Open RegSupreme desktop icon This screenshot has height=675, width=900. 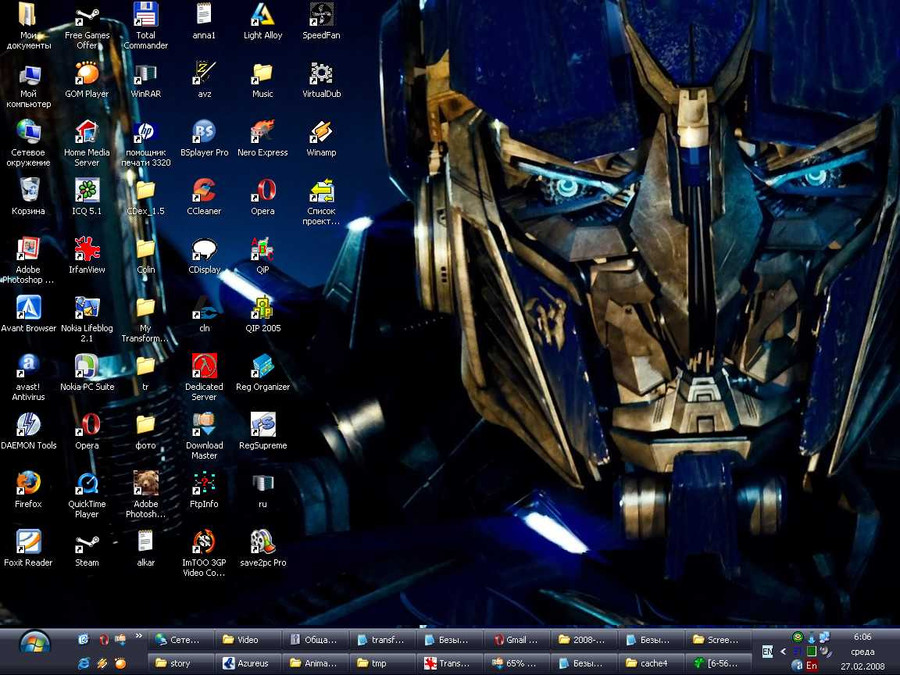click(262, 432)
